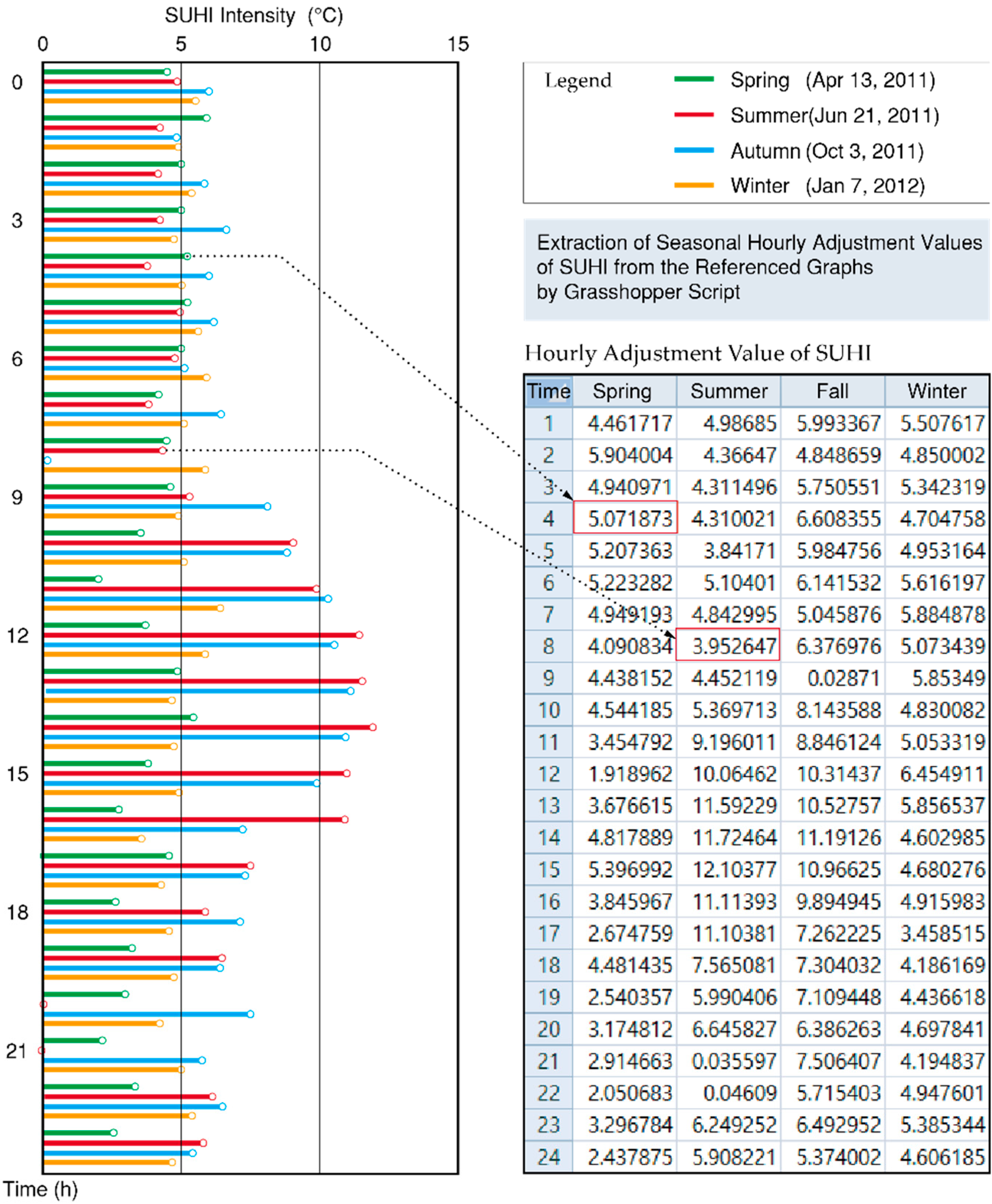The image size is (992, 1204).
Task: Click the 10 tick on intensity axis
Action: (x=320, y=44)
